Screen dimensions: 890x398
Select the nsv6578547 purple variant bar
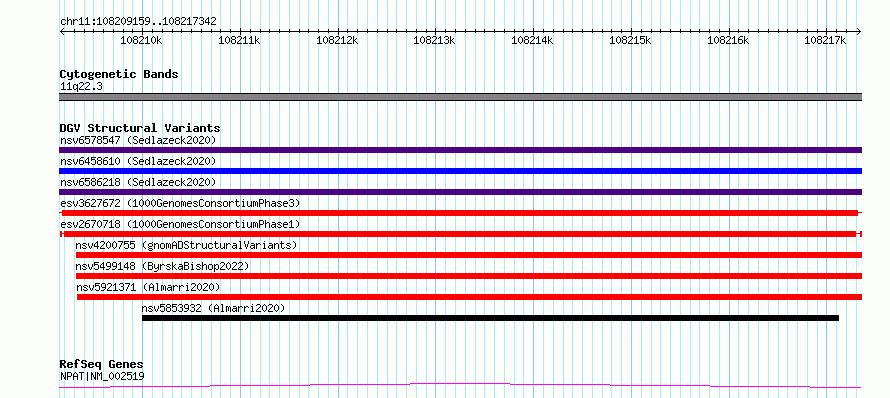pyautogui.click(x=460, y=150)
